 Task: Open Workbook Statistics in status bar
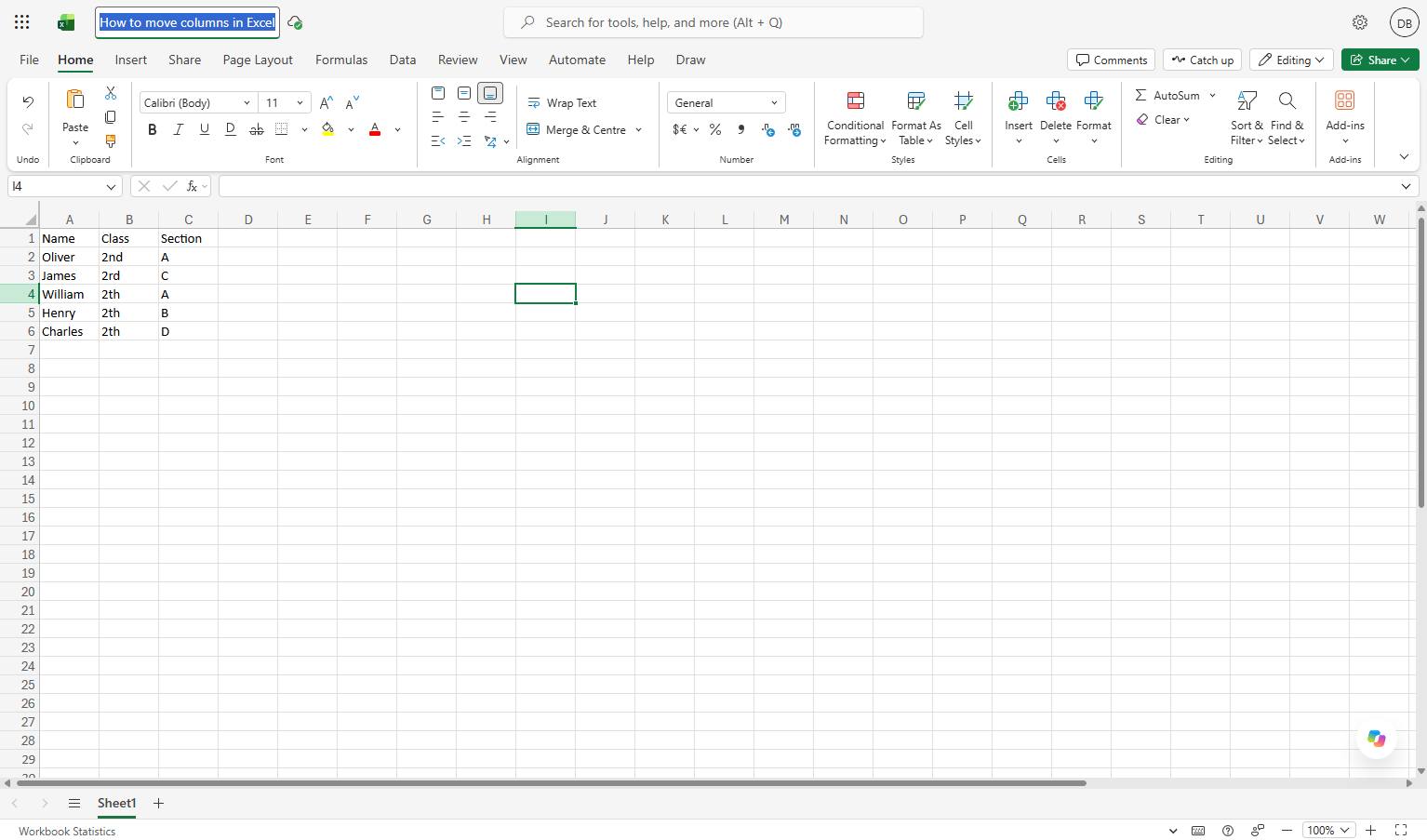pyautogui.click(x=67, y=831)
